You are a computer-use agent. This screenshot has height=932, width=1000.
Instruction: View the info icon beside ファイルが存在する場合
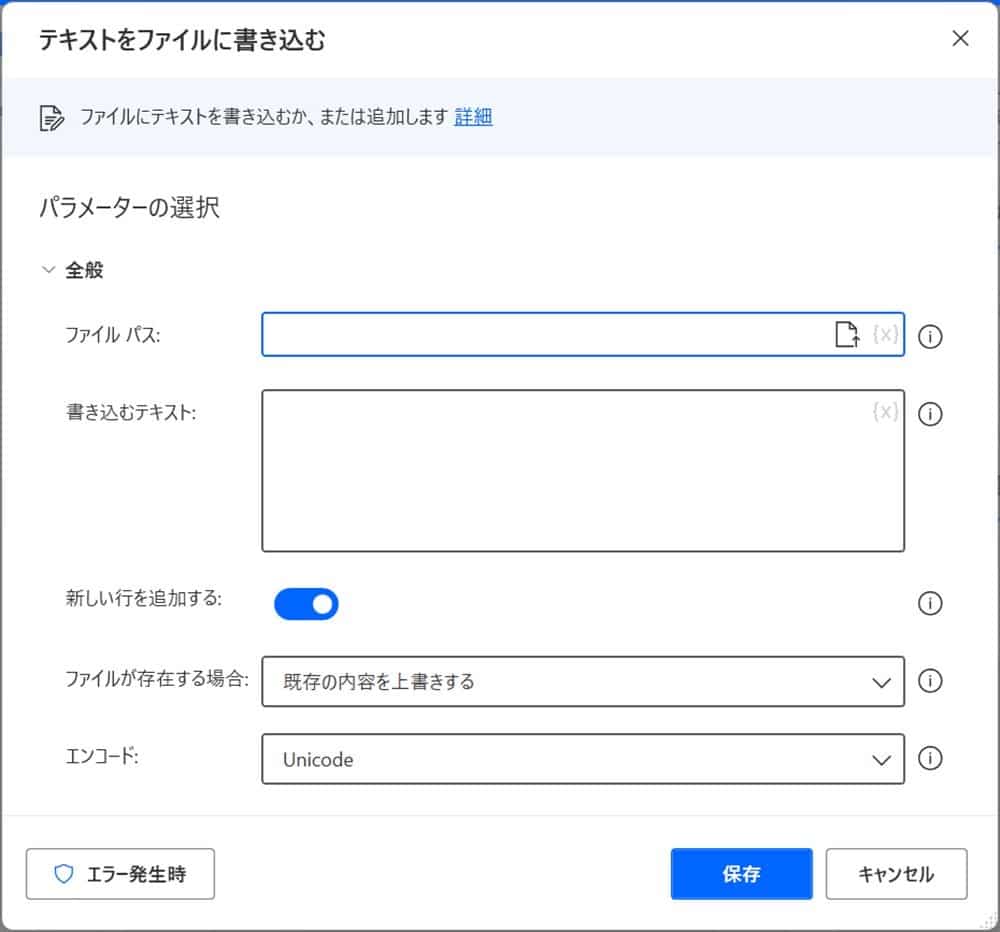[930, 681]
